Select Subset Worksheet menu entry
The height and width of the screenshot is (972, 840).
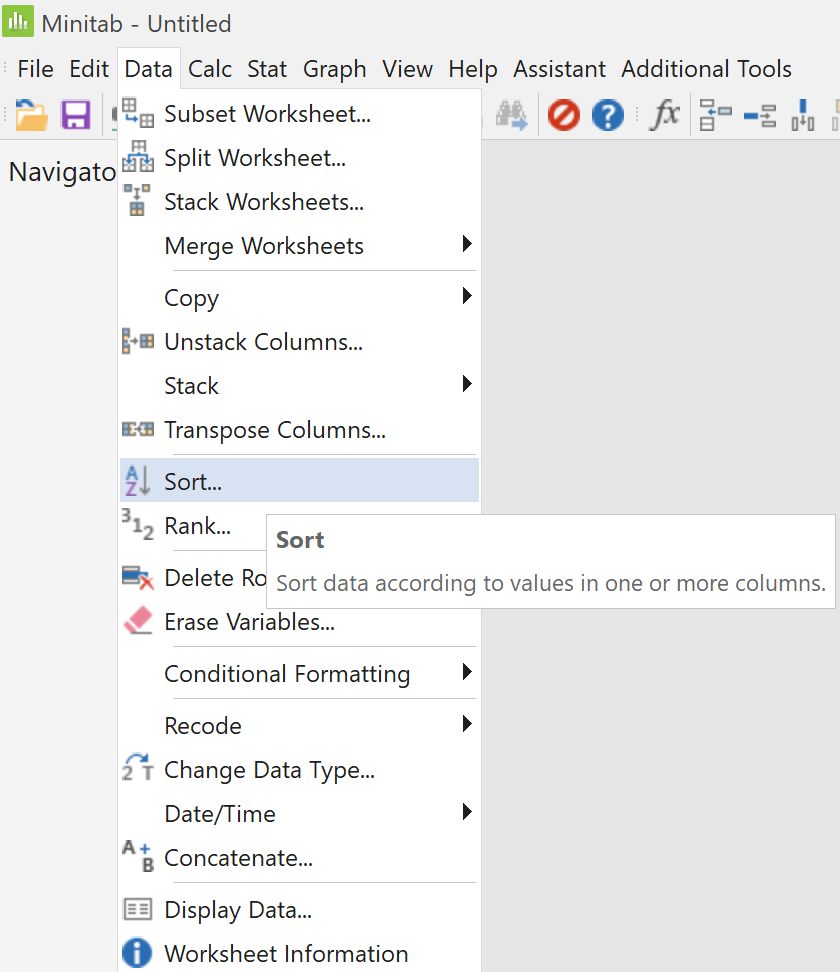click(x=299, y=114)
